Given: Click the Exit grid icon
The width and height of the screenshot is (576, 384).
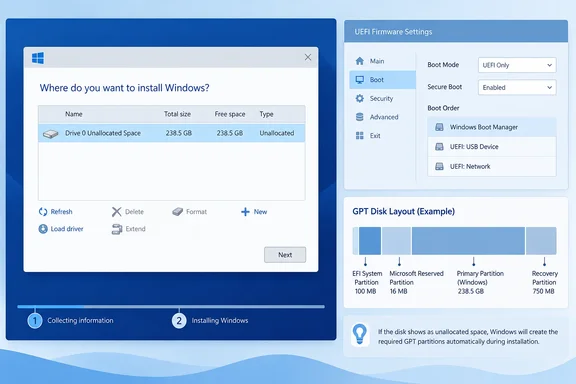Looking at the screenshot, I should [360, 136].
